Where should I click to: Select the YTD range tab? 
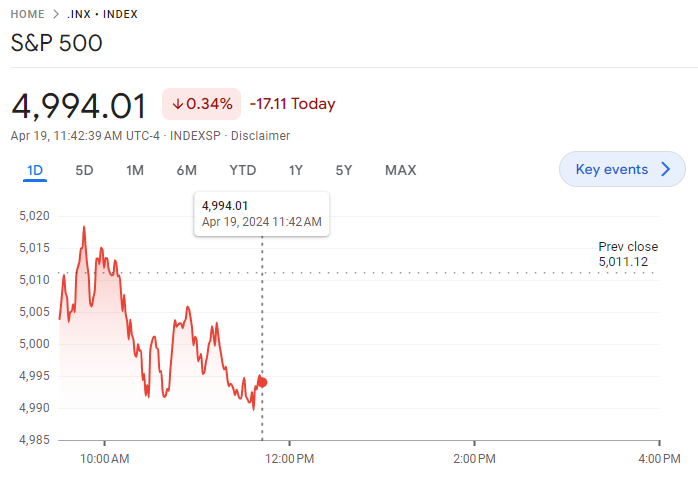coord(243,170)
